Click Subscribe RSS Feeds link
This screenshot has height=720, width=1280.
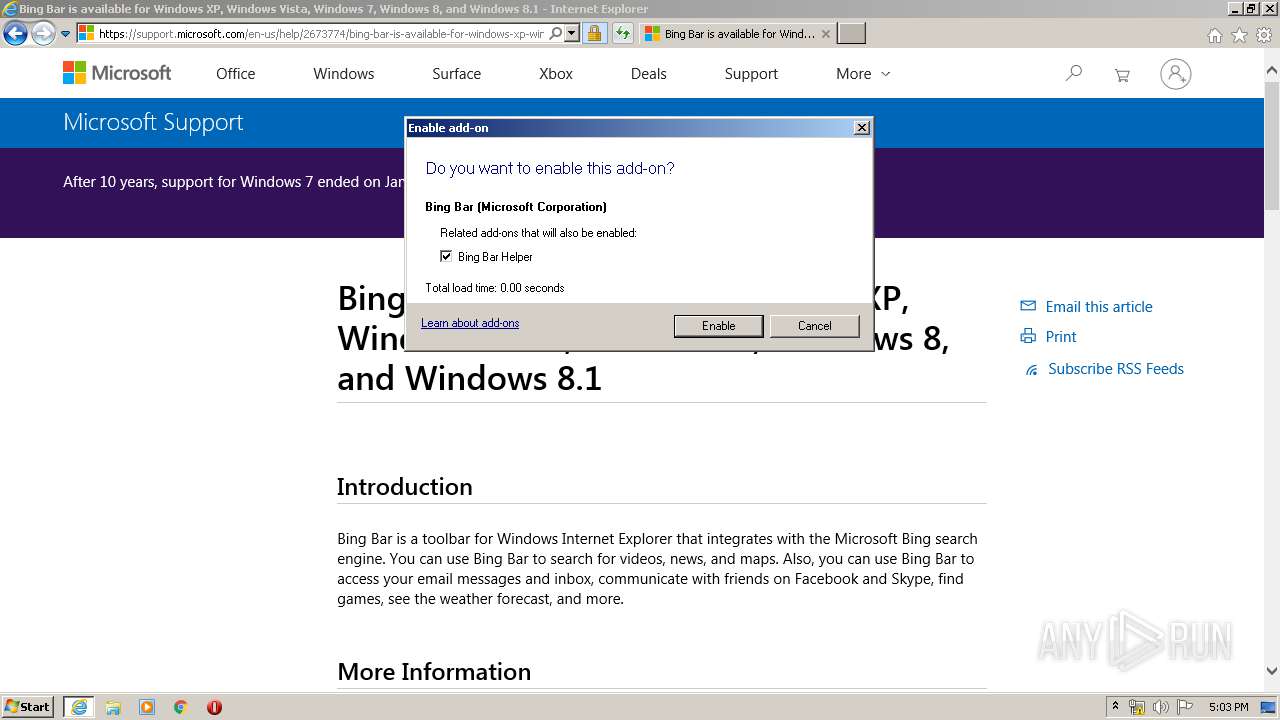(x=1116, y=369)
